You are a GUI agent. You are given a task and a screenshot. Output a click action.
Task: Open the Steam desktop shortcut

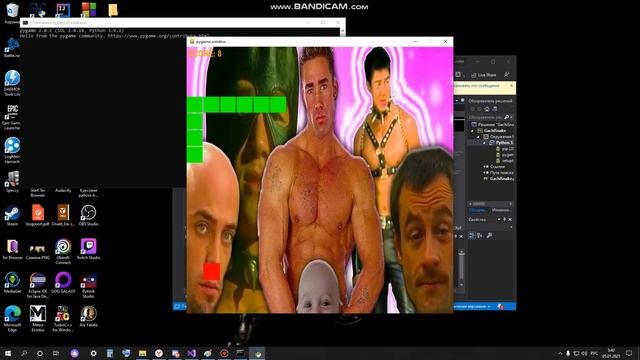12,216
